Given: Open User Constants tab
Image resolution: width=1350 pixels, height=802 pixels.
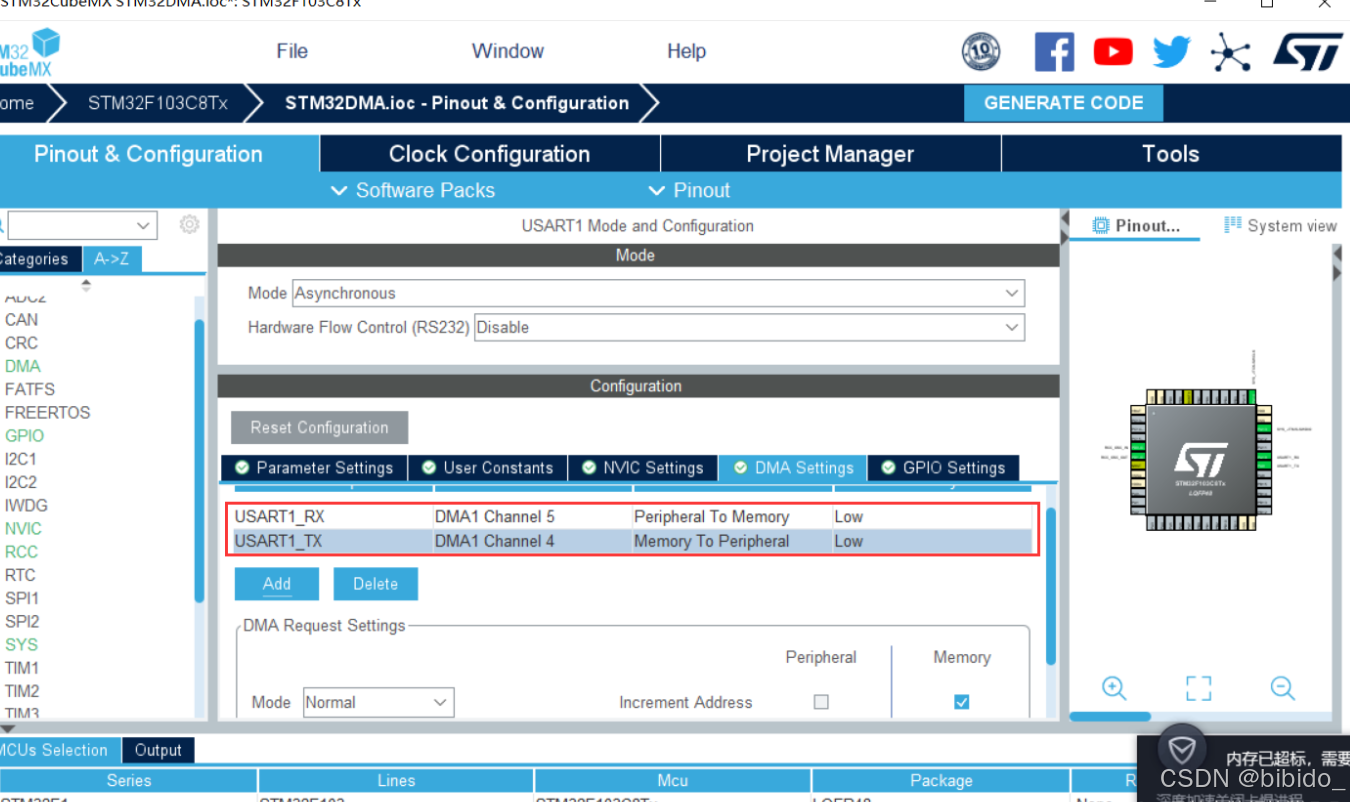Looking at the screenshot, I should pos(487,468).
